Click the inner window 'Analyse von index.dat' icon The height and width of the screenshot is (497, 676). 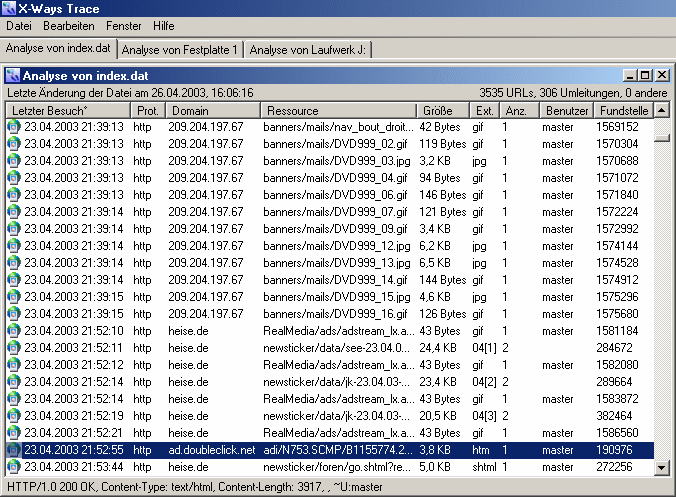click(x=13, y=75)
